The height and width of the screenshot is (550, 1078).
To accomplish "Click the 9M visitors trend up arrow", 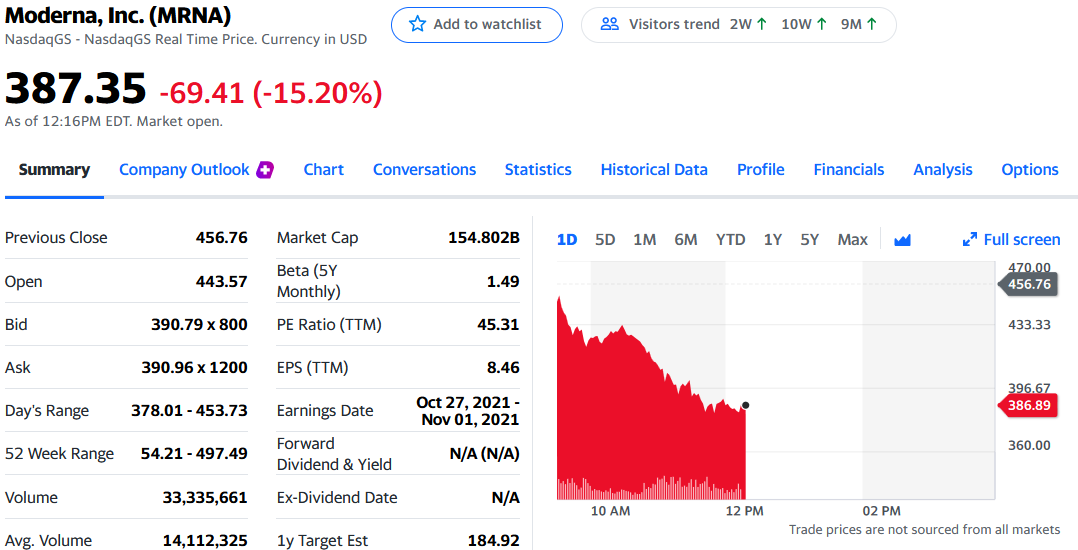I will (x=872, y=24).
